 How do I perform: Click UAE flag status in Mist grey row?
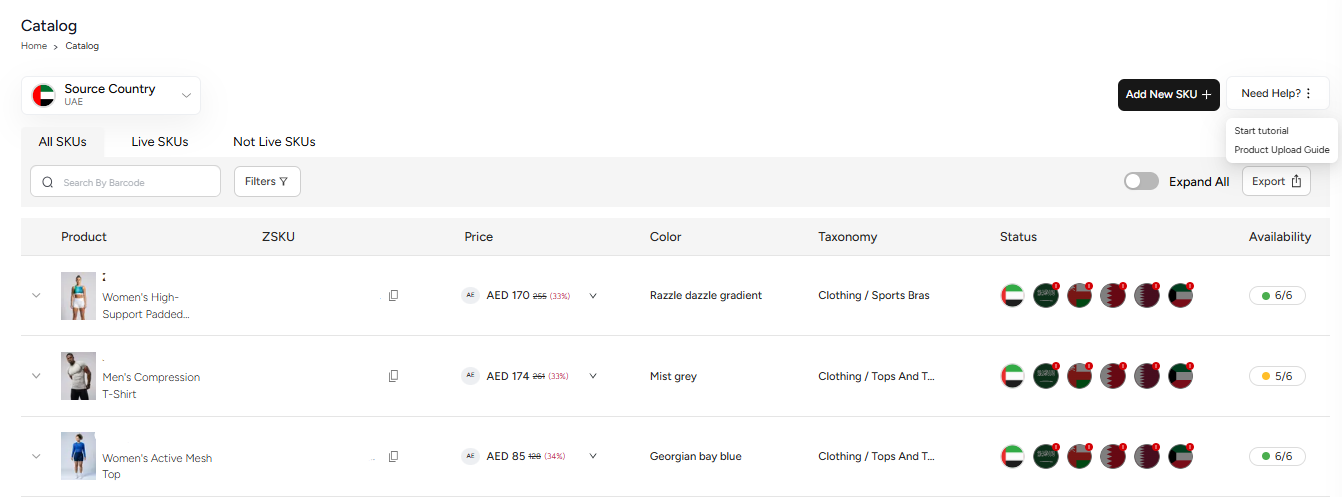coord(1012,376)
